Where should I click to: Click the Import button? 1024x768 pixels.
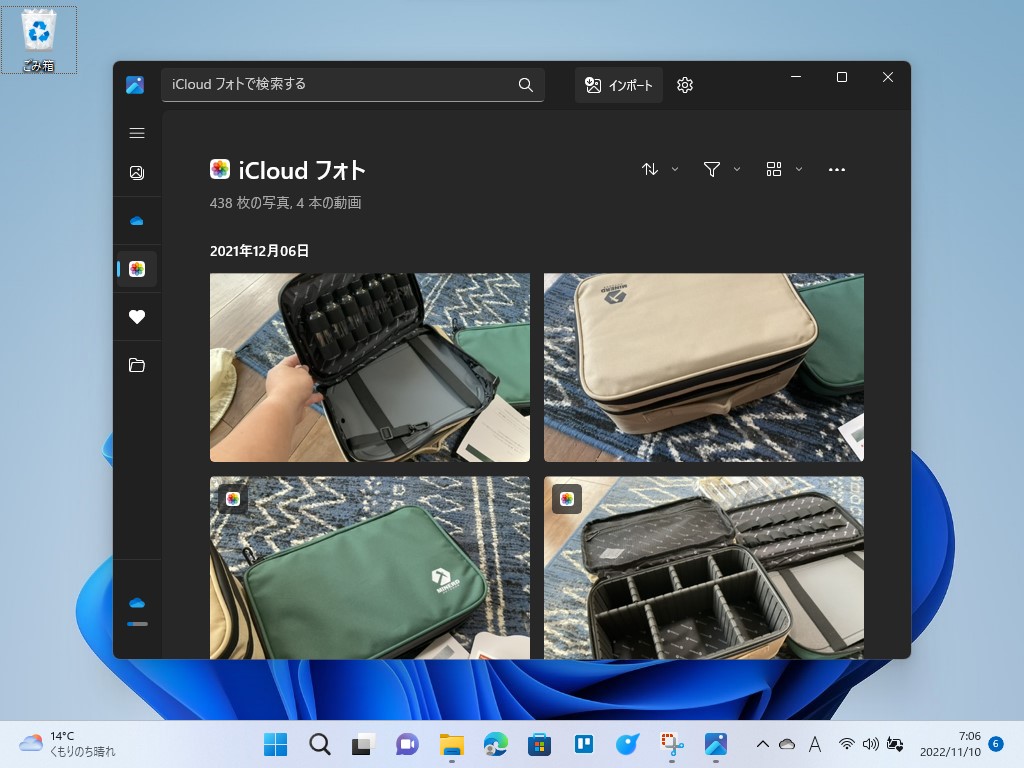click(x=619, y=85)
